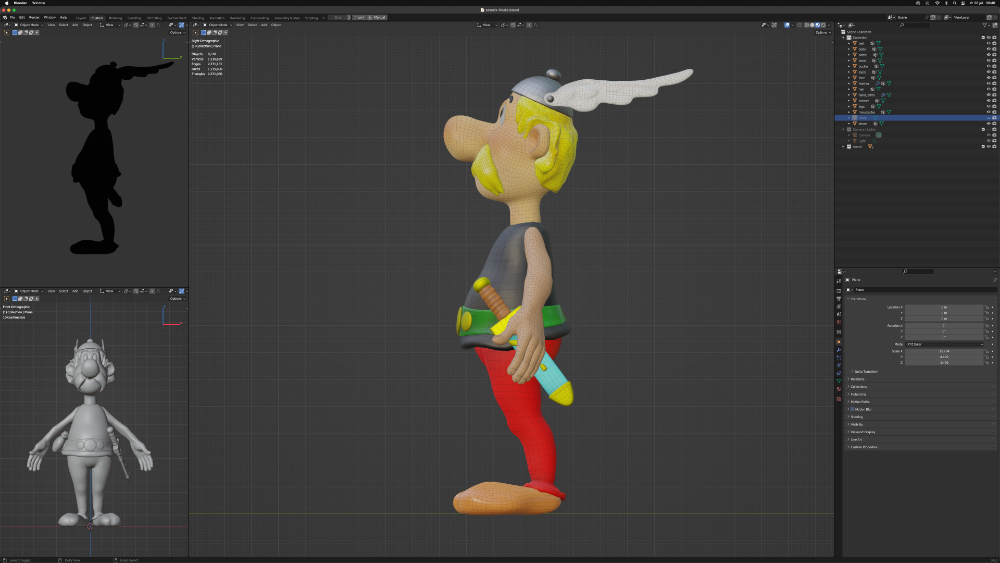Enable the Motion Blur checkbox
Screen dimensions: 1000x563
pos(852,409)
